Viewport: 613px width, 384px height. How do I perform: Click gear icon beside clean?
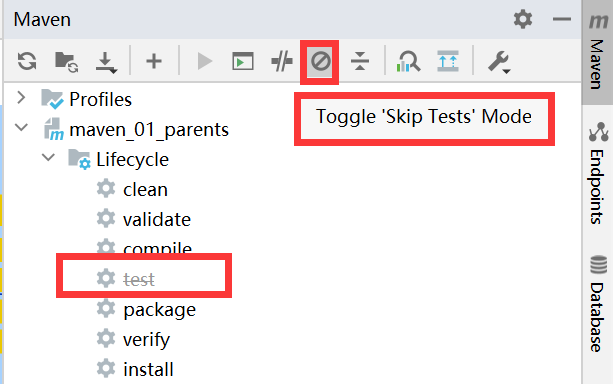[x=106, y=188]
